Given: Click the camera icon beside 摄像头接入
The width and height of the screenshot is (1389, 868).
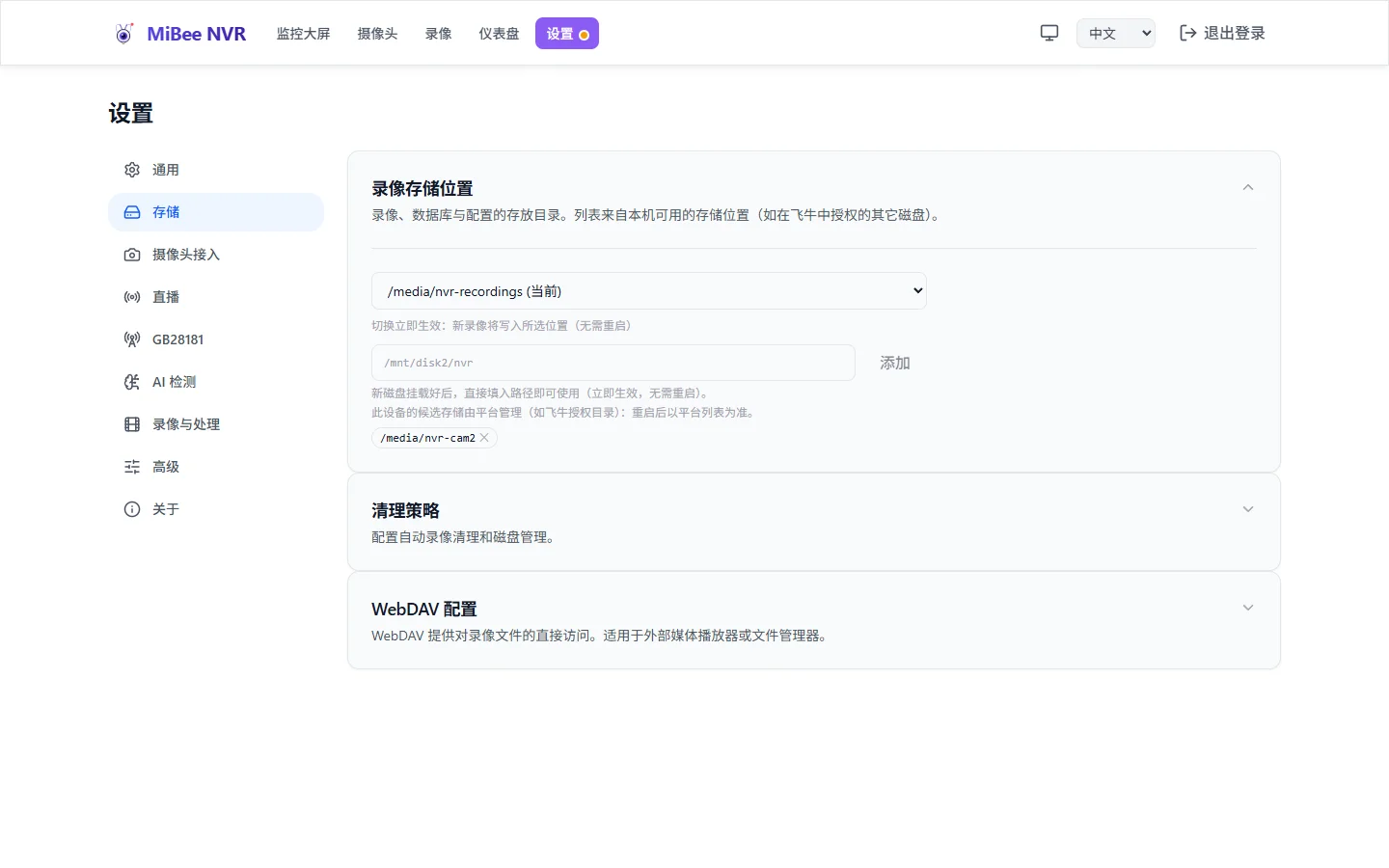Looking at the screenshot, I should point(132,255).
